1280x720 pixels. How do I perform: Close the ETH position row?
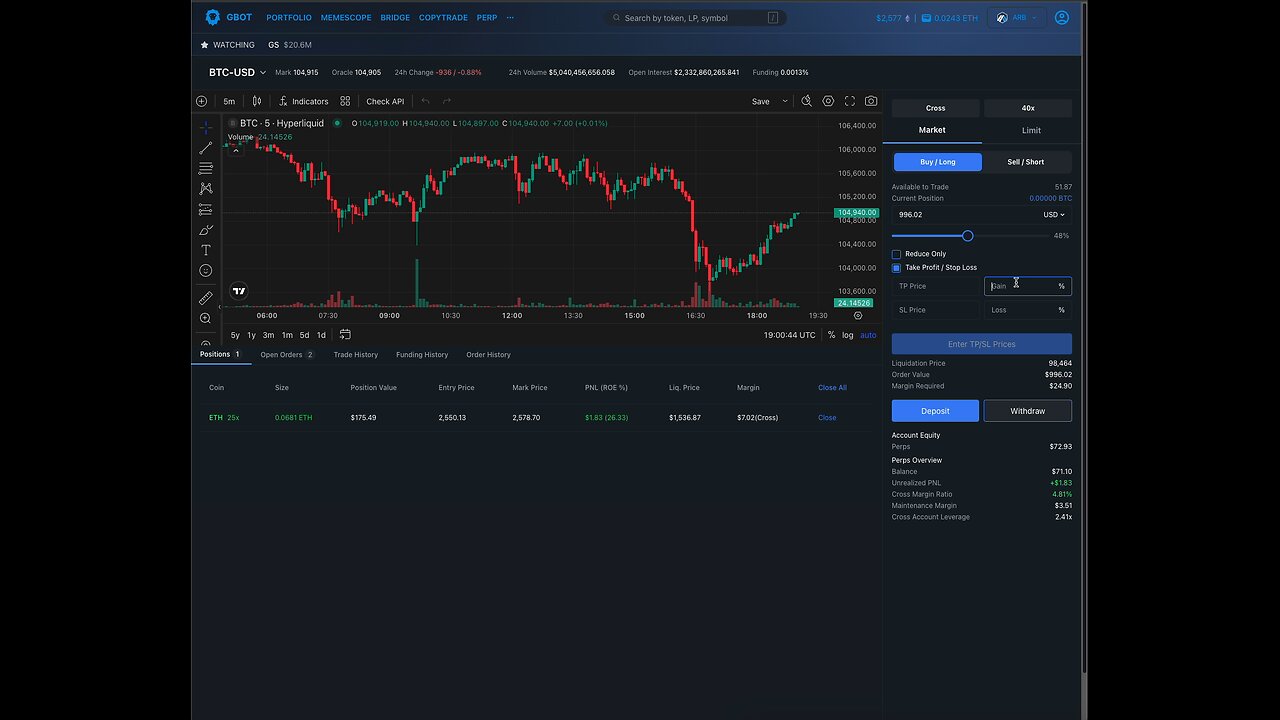pyautogui.click(x=827, y=418)
